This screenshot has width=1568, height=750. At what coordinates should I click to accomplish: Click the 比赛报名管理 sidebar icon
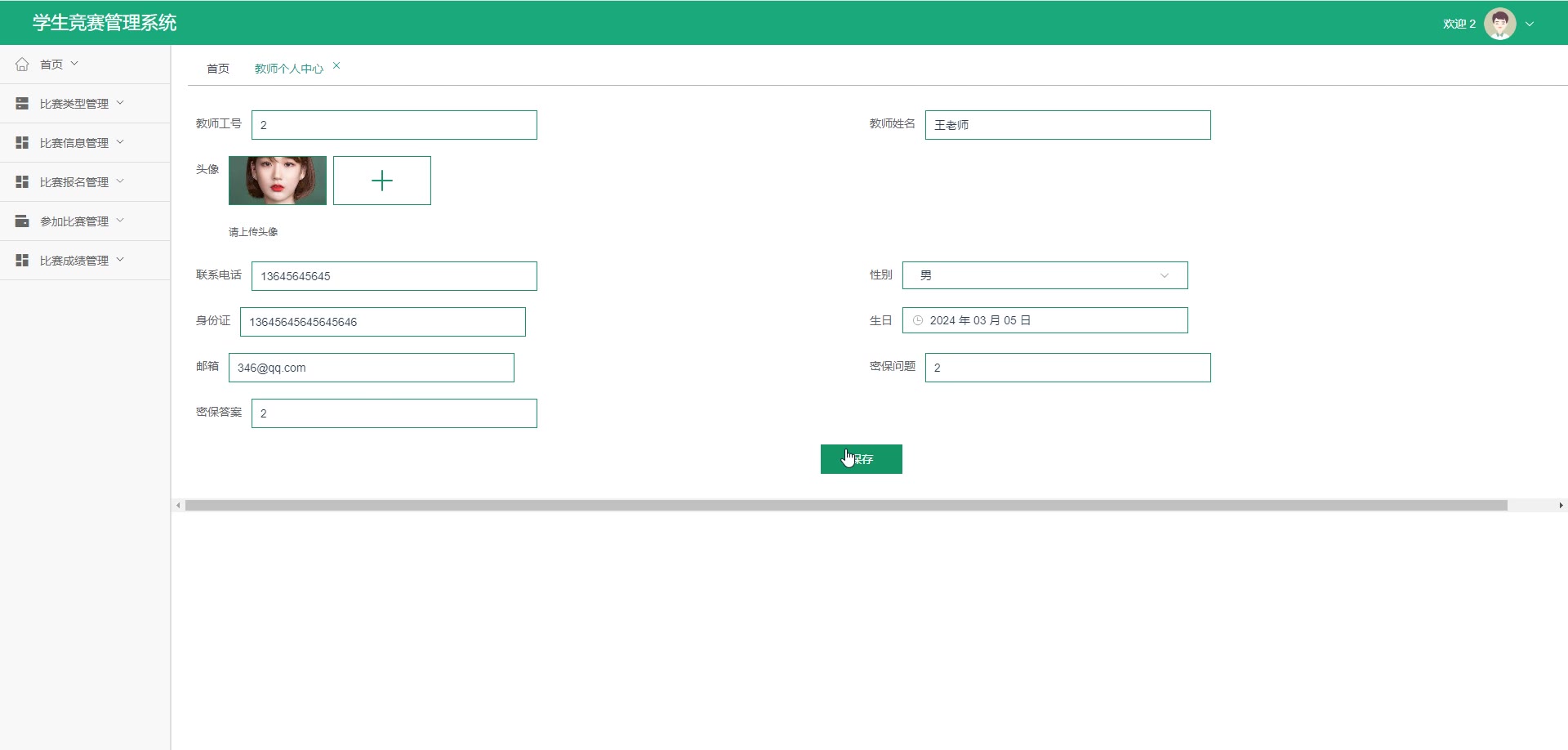(x=22, y=182)
